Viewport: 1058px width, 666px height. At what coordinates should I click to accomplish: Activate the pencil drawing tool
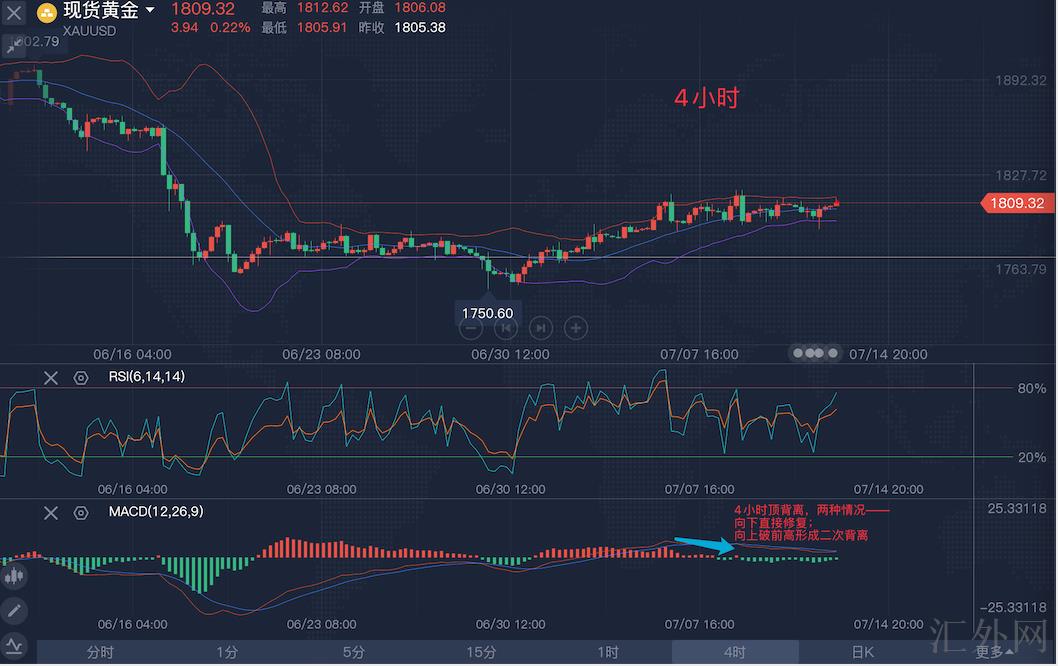pyautogui.click(x=14, y=609)
